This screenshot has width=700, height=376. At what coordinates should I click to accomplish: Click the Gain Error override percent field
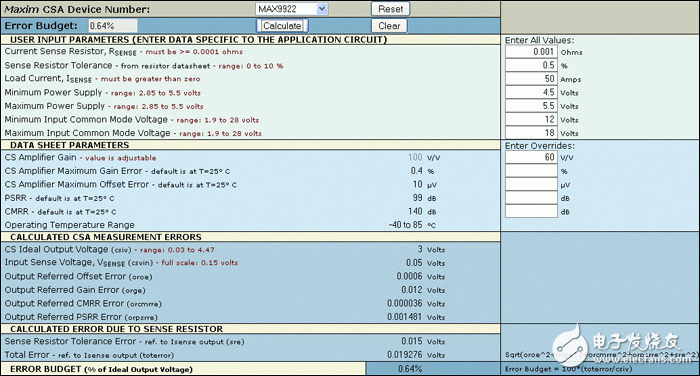(x=531, y=171)
